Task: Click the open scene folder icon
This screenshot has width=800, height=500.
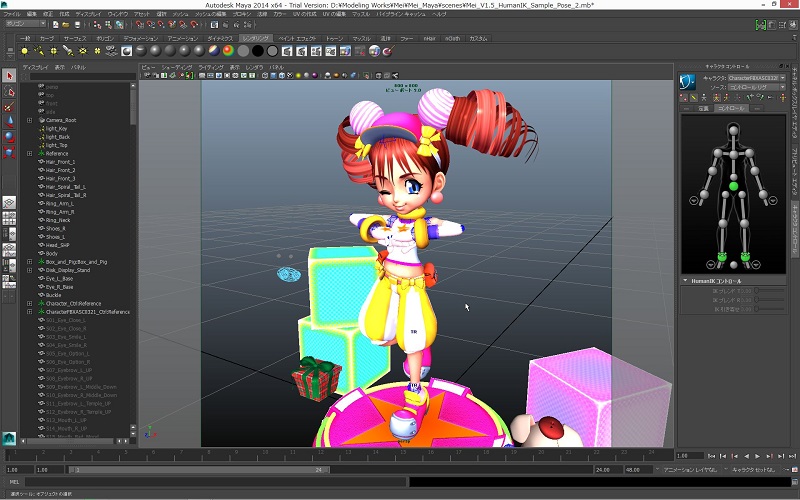Action: pyautogui.click(x=66, y=24)
